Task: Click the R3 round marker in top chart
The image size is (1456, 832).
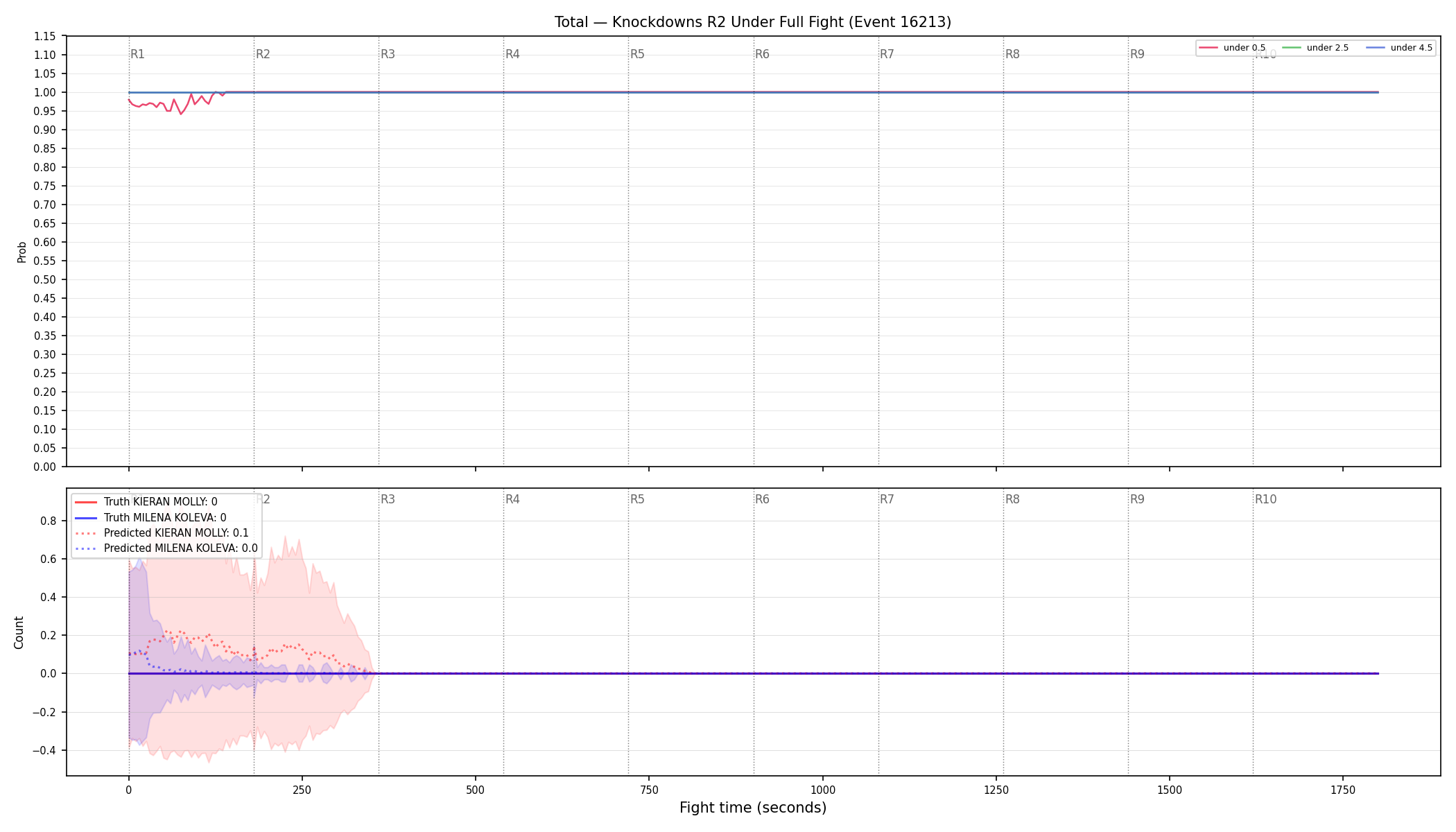Action: 388,54
